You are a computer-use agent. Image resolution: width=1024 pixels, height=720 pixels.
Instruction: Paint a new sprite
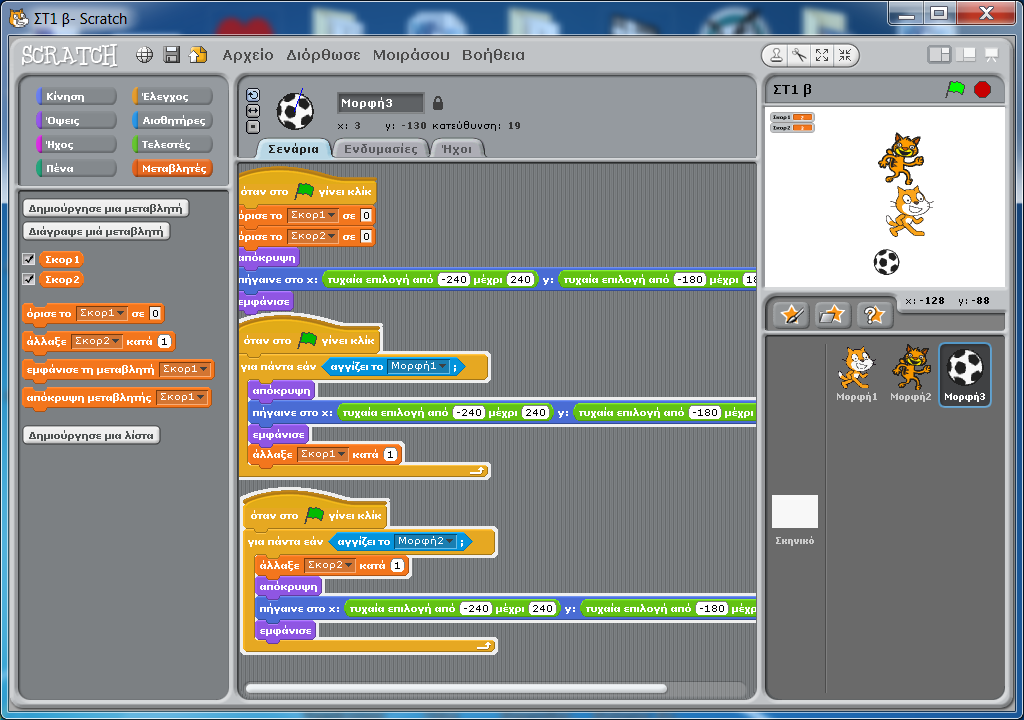(792, 315)
